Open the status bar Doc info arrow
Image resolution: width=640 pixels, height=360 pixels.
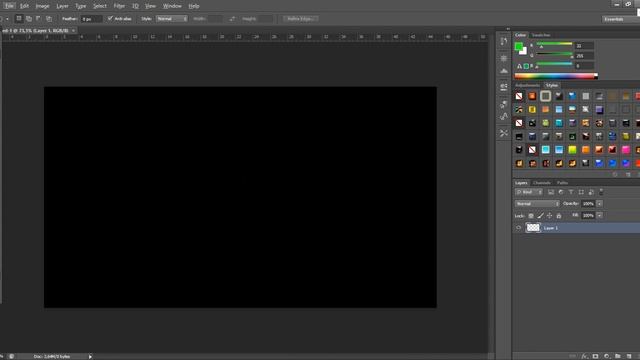90,356
